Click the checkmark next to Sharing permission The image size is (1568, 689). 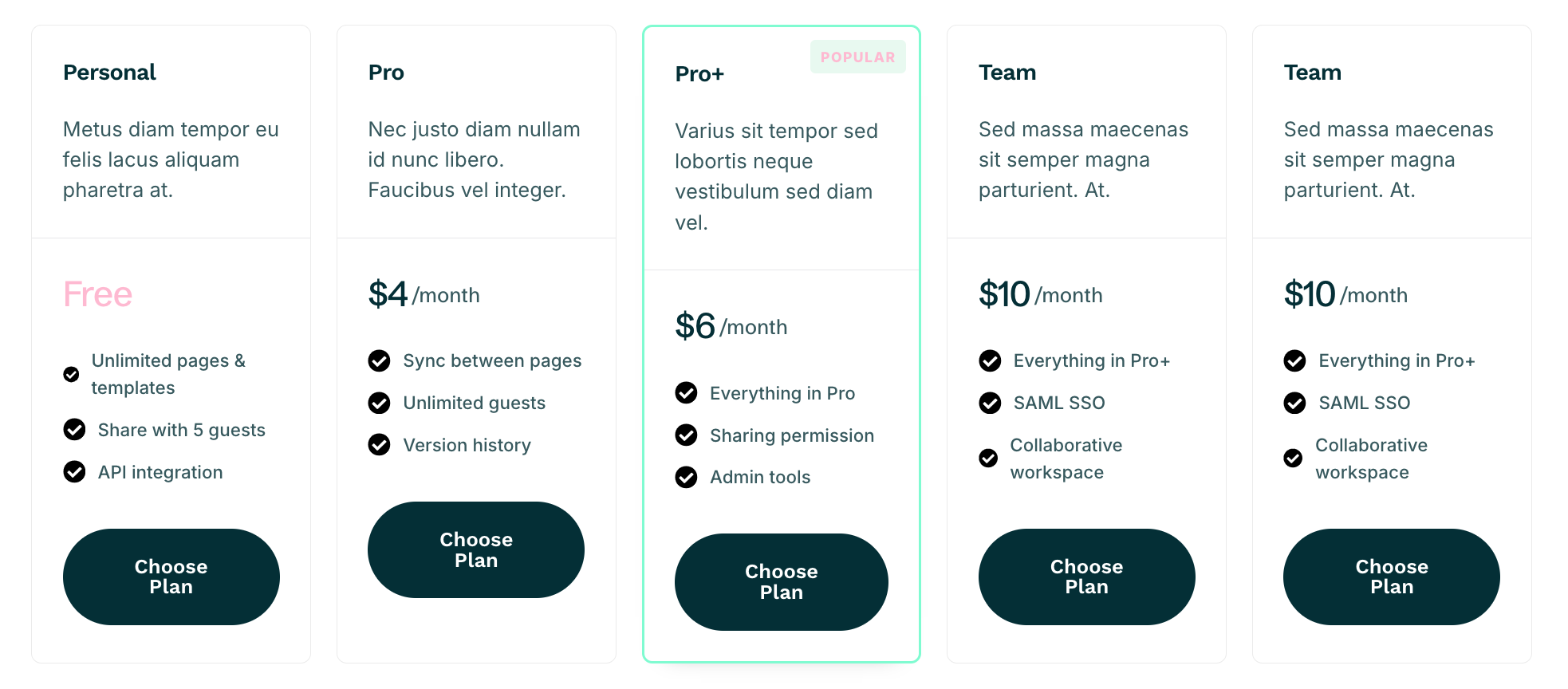[686, 435]
